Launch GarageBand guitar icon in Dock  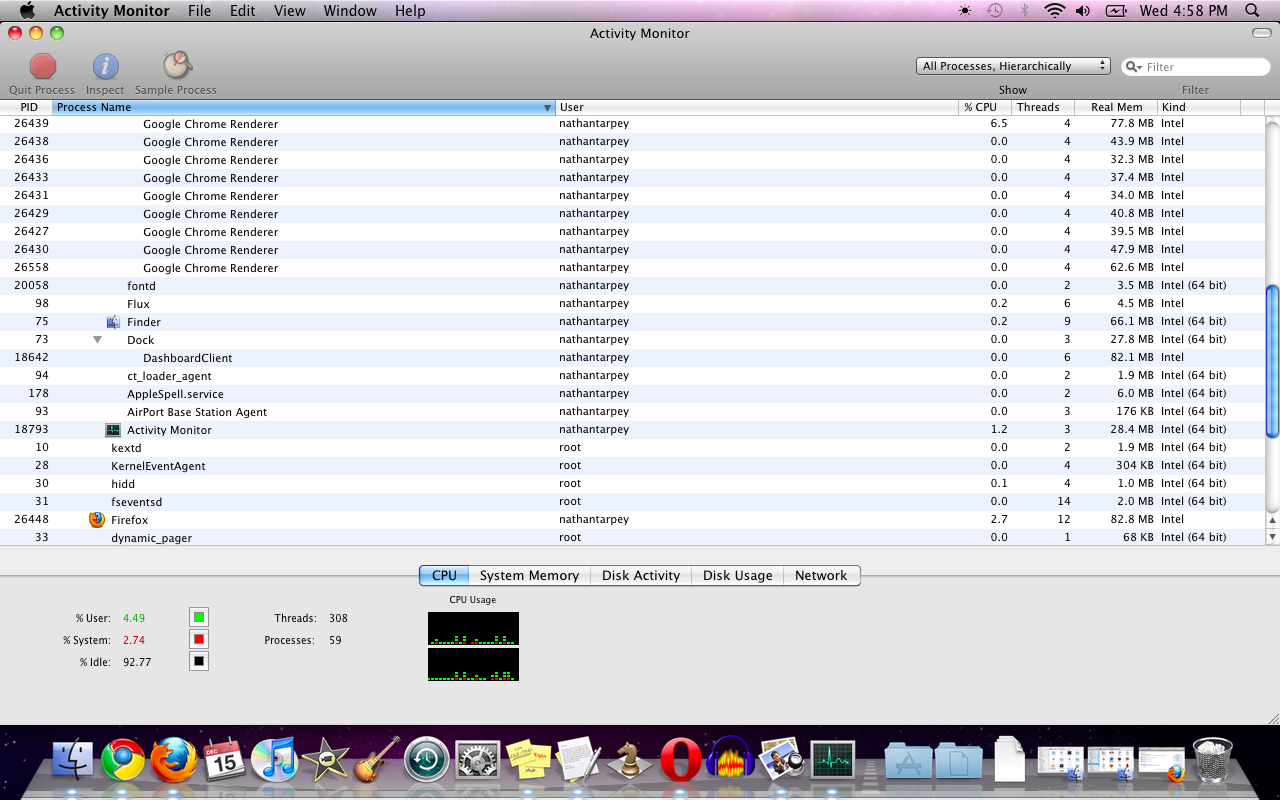377,760
